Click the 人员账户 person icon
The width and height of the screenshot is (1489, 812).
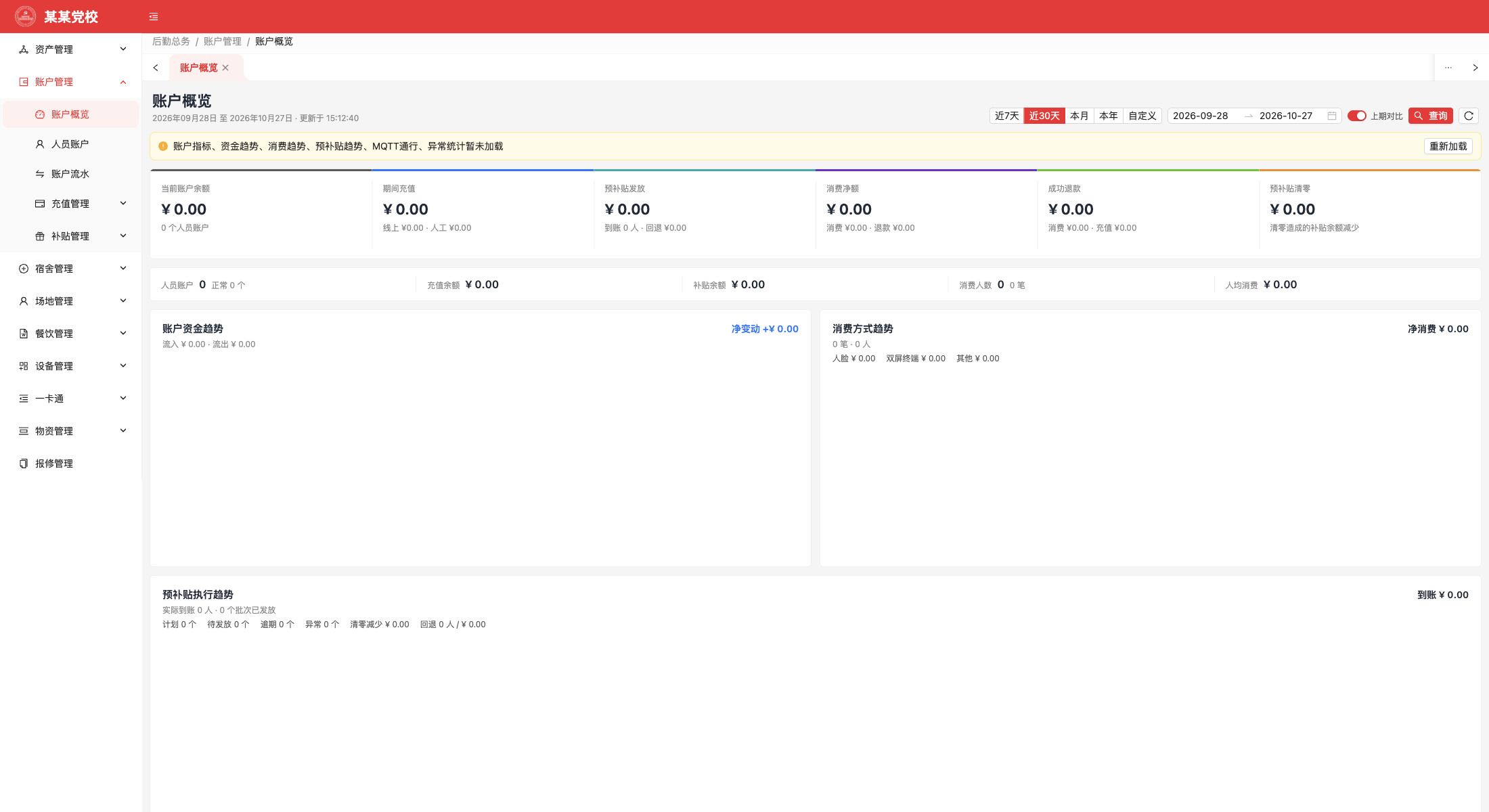click(40, 144)
